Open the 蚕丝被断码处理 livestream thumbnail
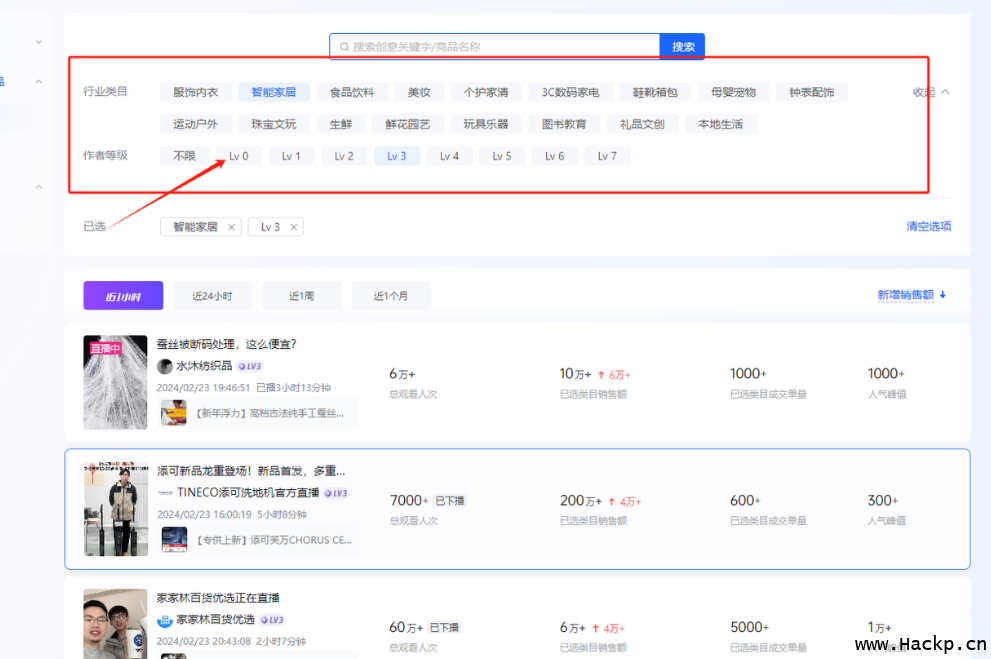The image size is (991, 659). 115,382
